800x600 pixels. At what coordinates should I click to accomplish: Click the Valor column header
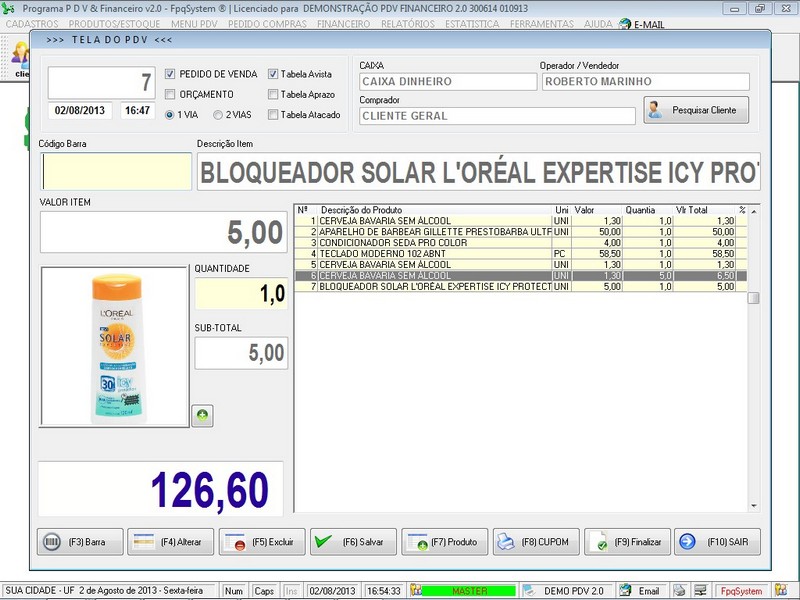click(x=597, y=210)
